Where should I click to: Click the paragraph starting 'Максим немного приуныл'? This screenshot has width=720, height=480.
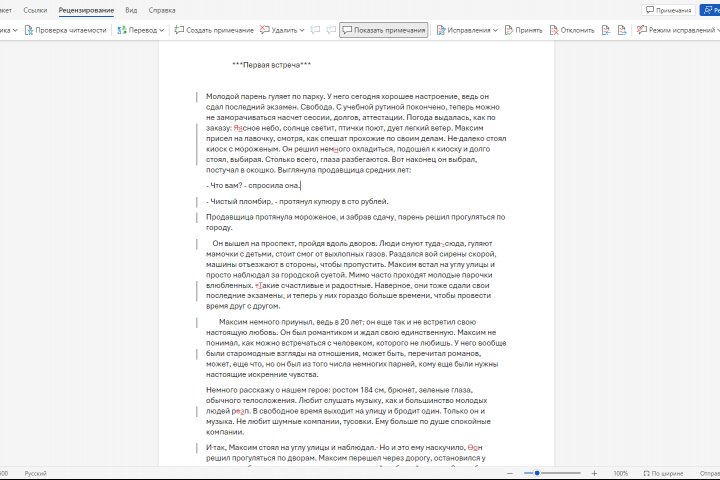click(356, 348)
